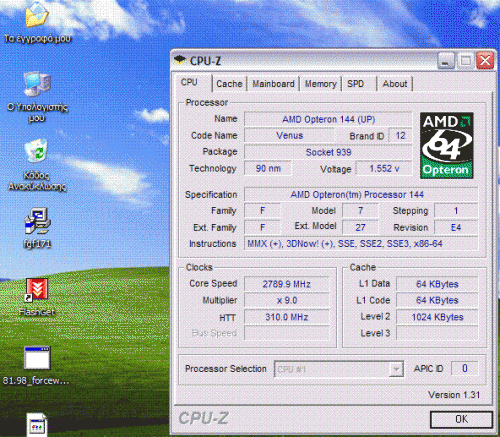Switch to the SPD tab
Viewport: 500px width, 437px height.
coord(355,84)
